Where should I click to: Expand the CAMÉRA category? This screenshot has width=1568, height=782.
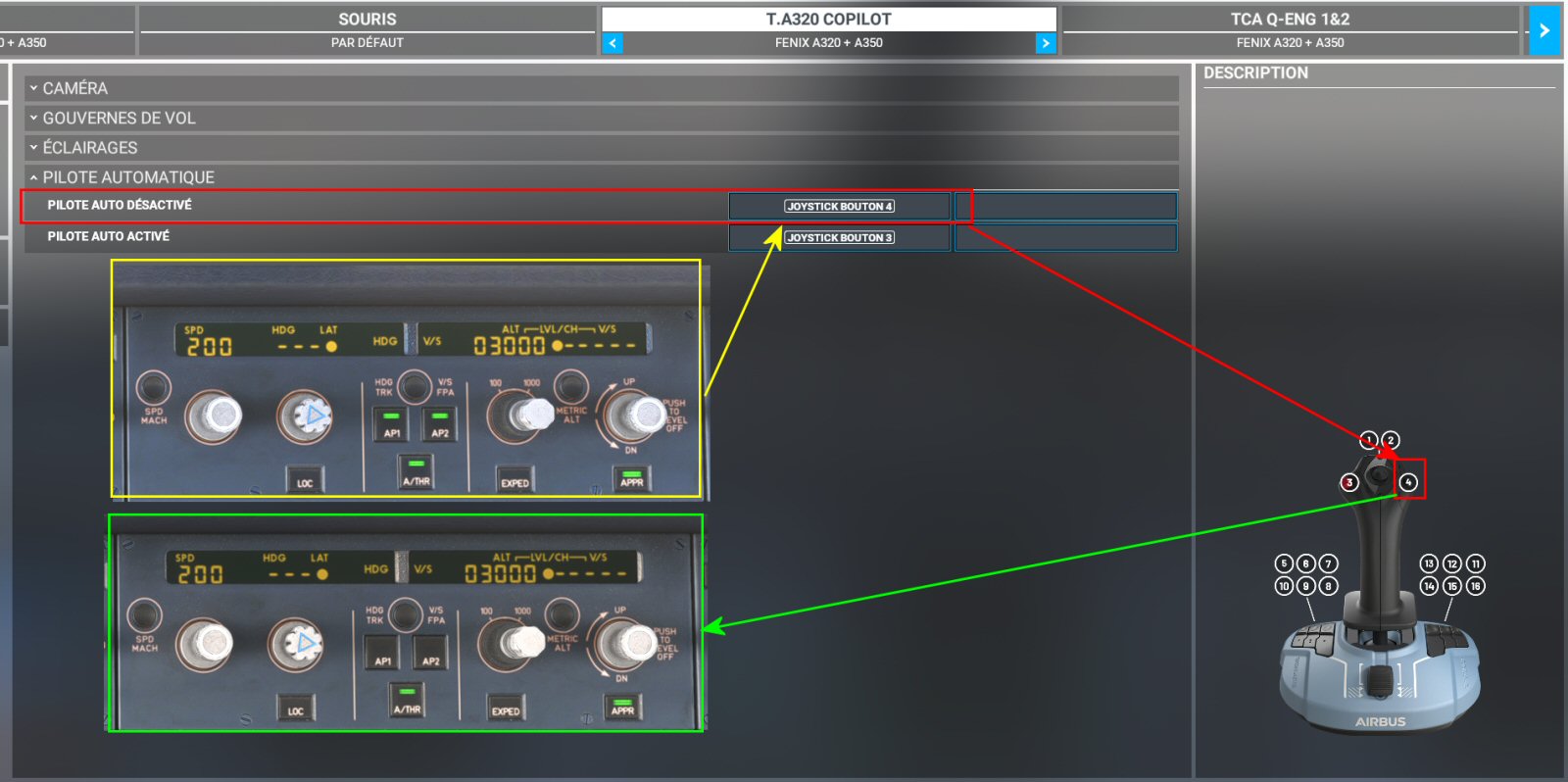(602, 88)
